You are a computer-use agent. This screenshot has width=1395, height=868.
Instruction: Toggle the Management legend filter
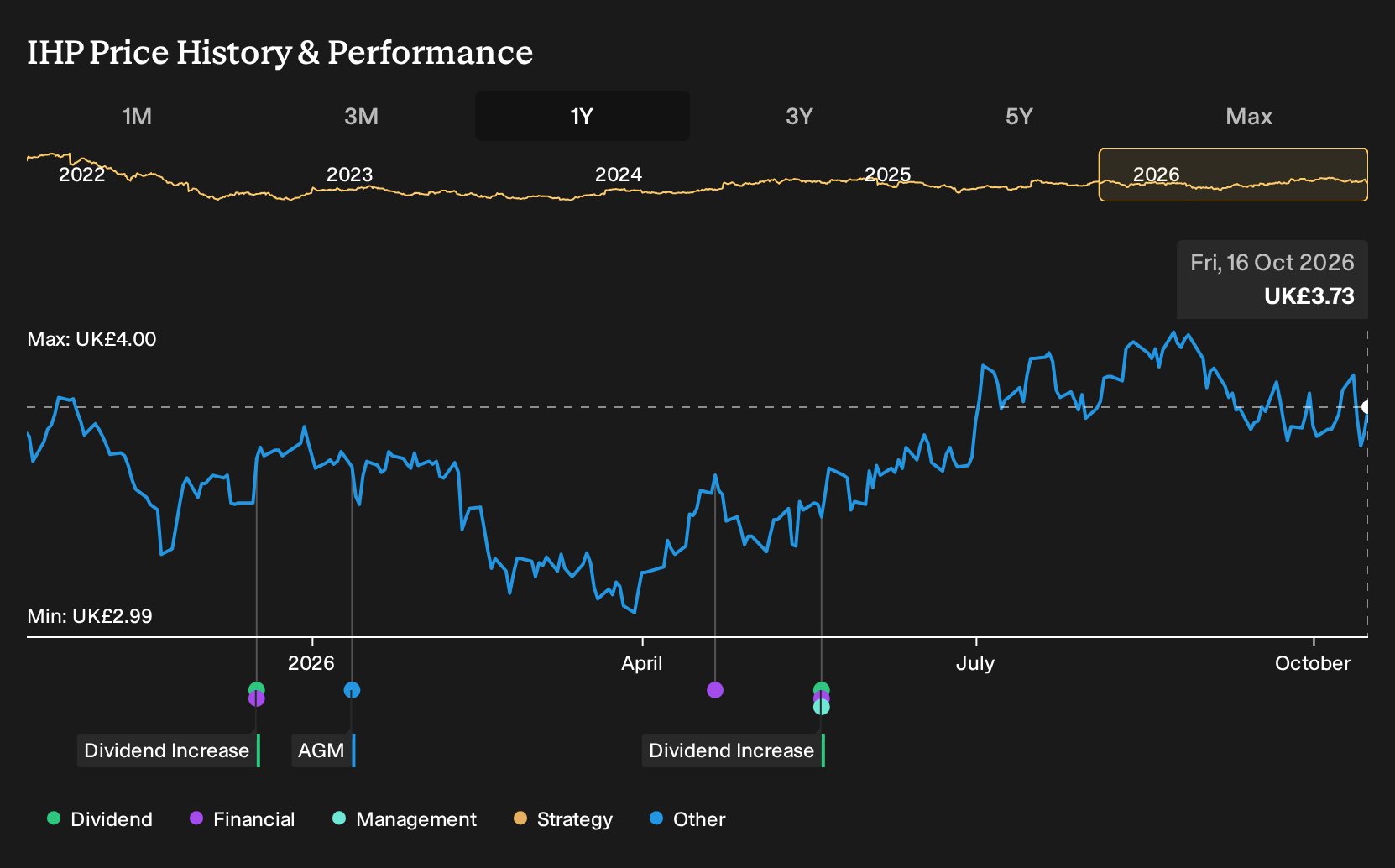pyautogui.click(x=405, y=819)
